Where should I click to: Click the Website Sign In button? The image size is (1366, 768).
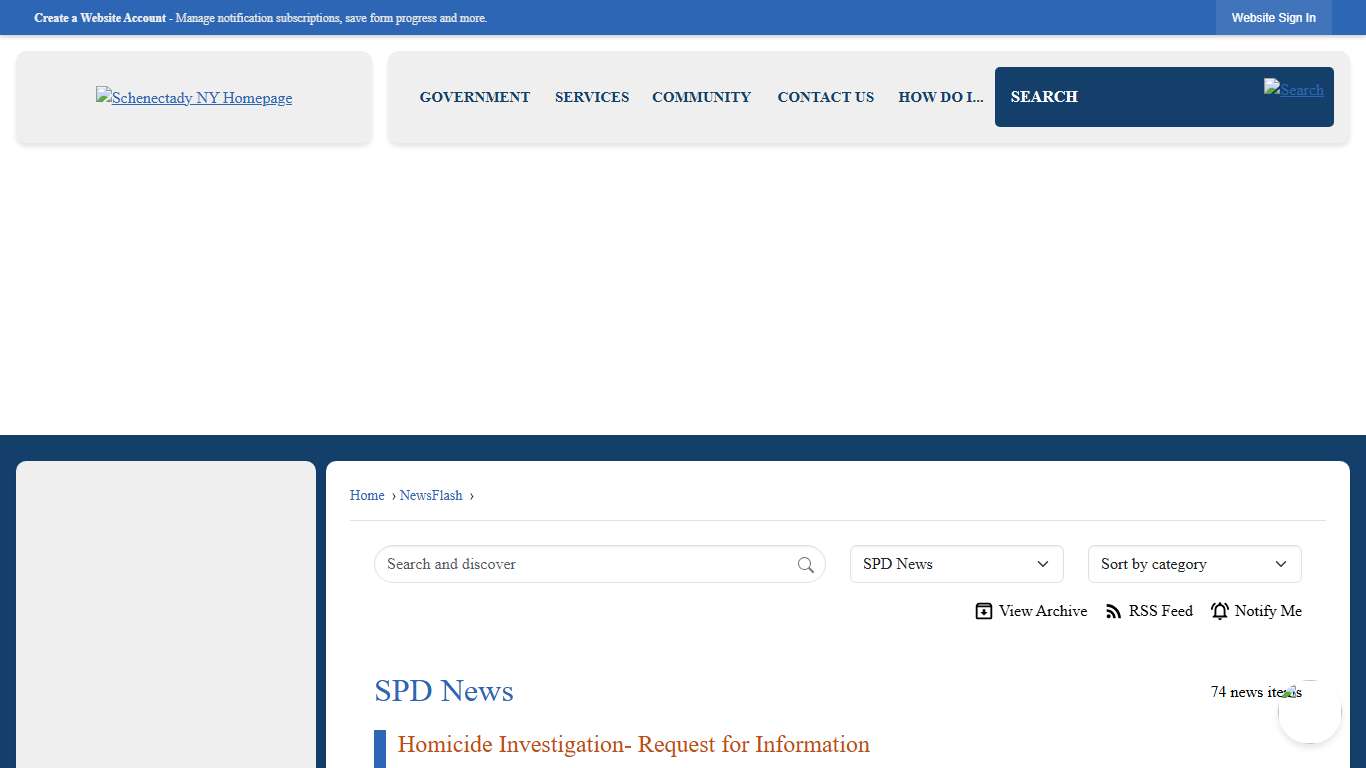1273,18
